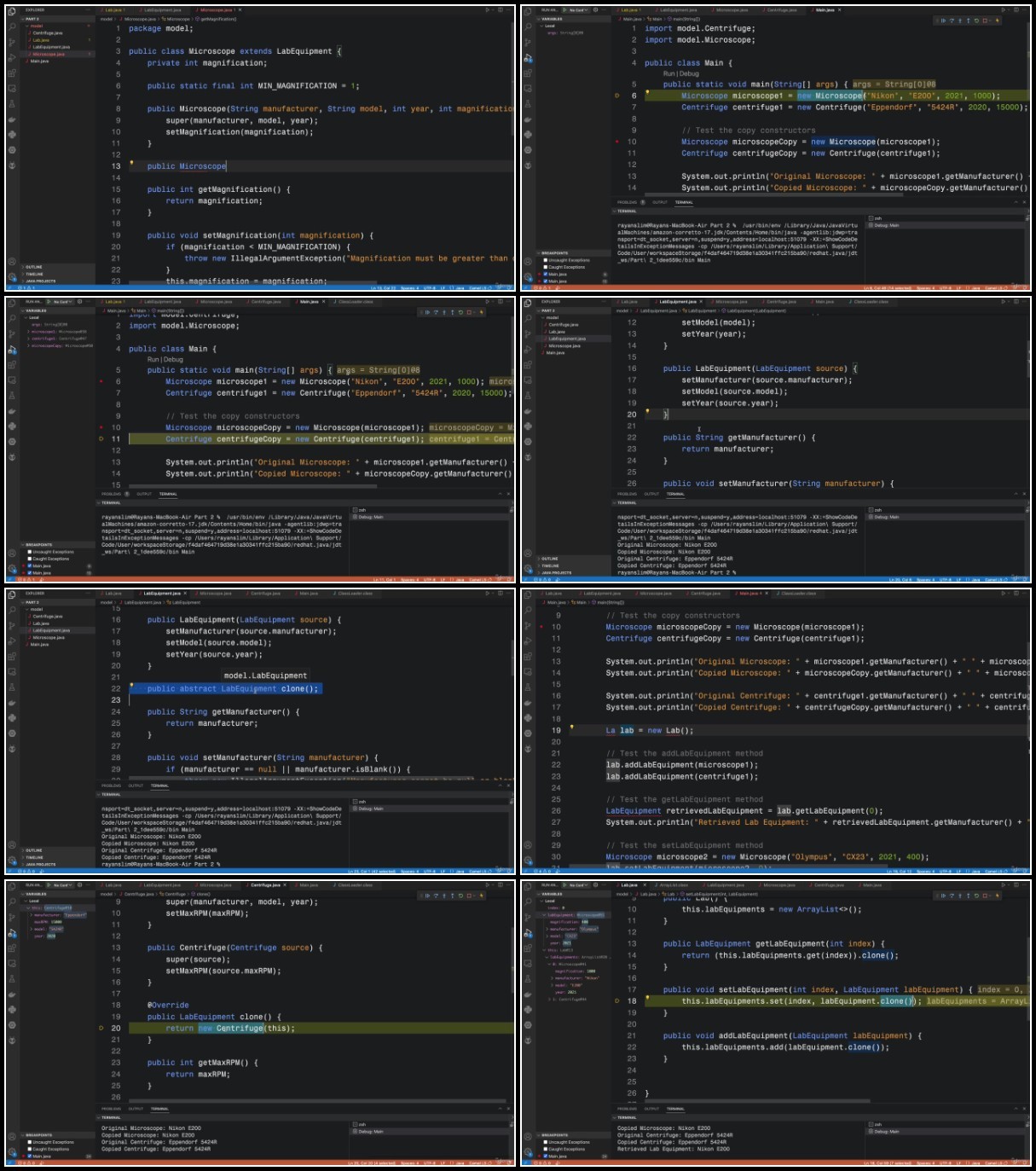The image size is (1036, 1171).
Task: Switch to LabEquipment.java tab in Microscope.java explorer window
Action: 162,9
